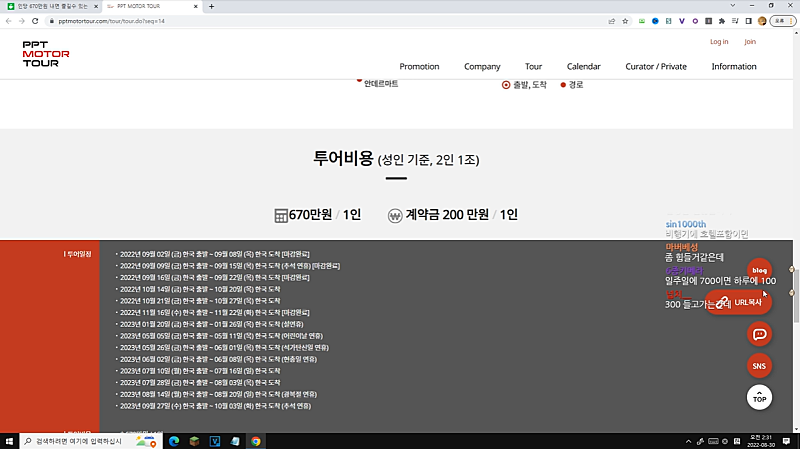Reload the page in browser

pyautogui.click(x=35, y=20)
